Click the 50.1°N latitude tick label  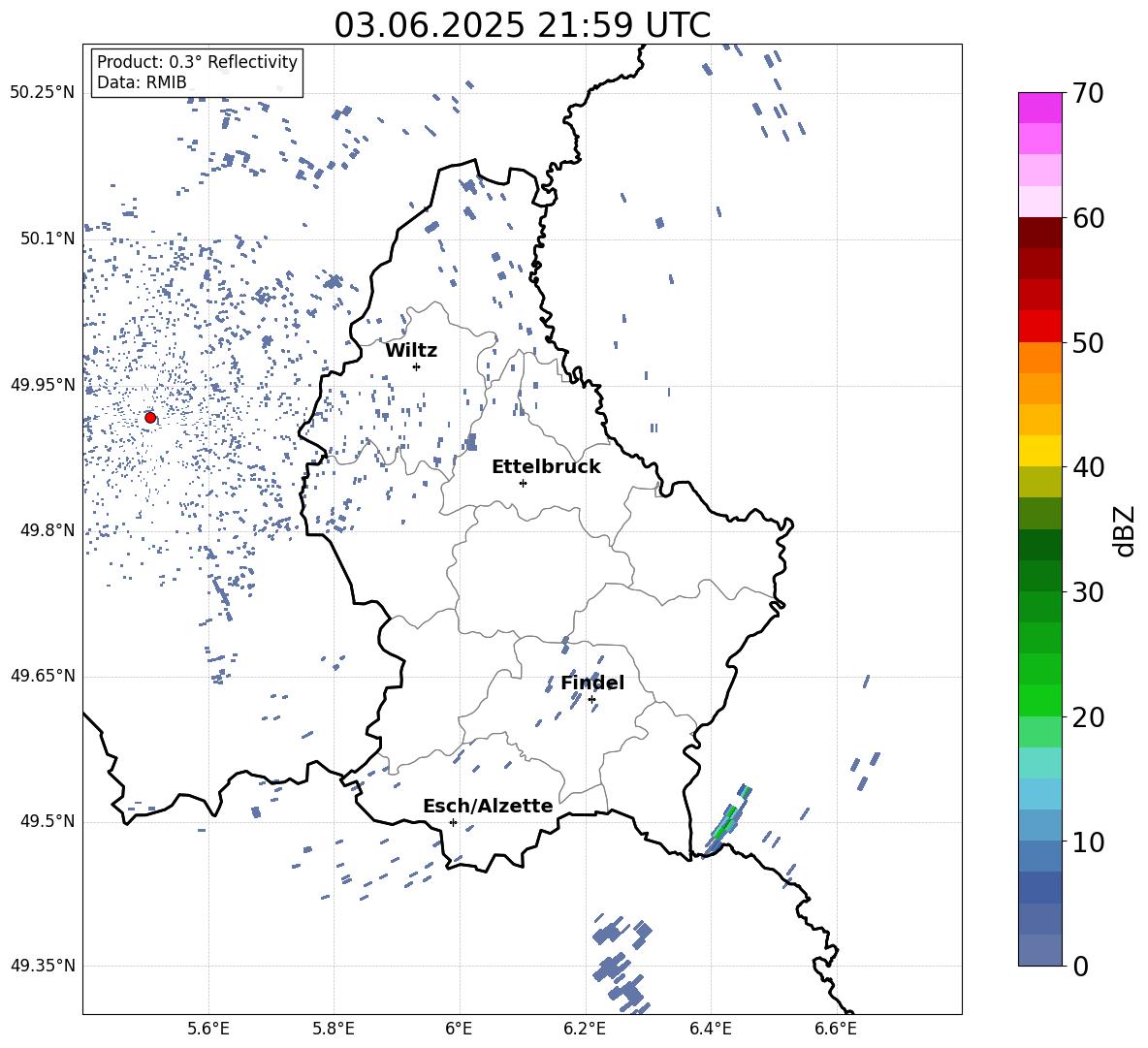(x=48, y=238)
